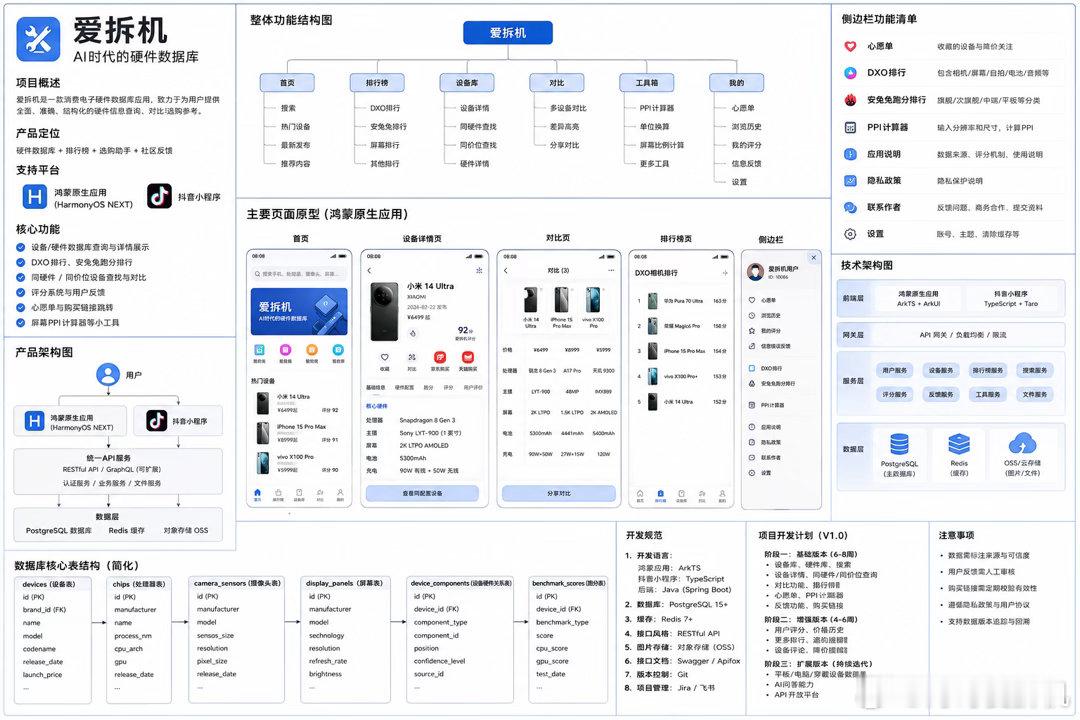This screenshot has width=1080, height=720.
Task: Toggle the 屏幕PPI计算器等小工具 checkmark
Action: tap(21, 322)
